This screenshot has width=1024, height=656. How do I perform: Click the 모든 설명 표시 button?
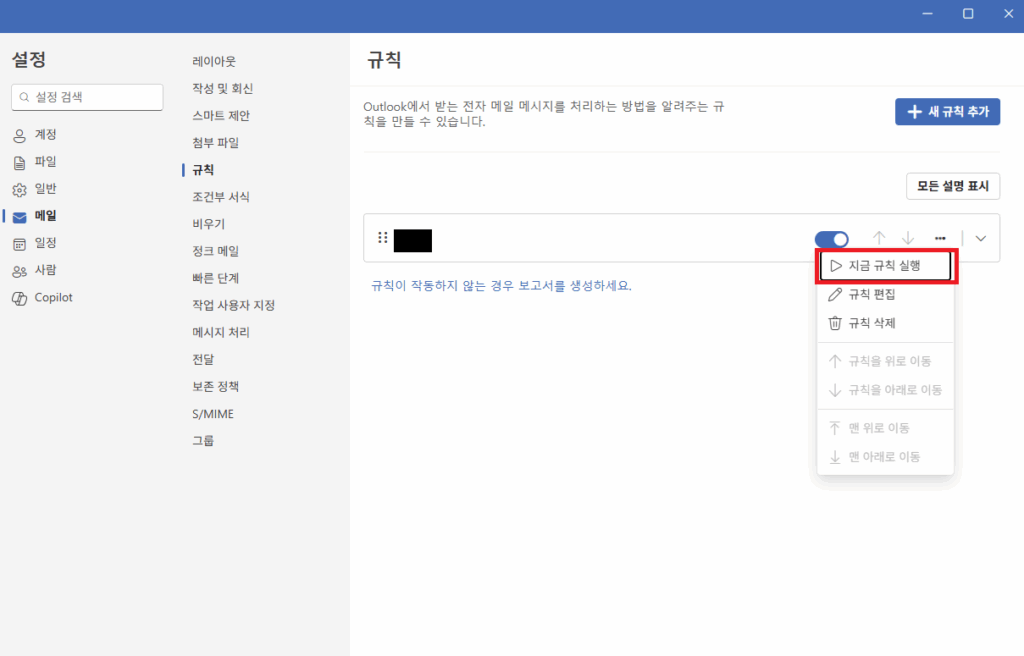pyautogui.click(x=952, y=186)
